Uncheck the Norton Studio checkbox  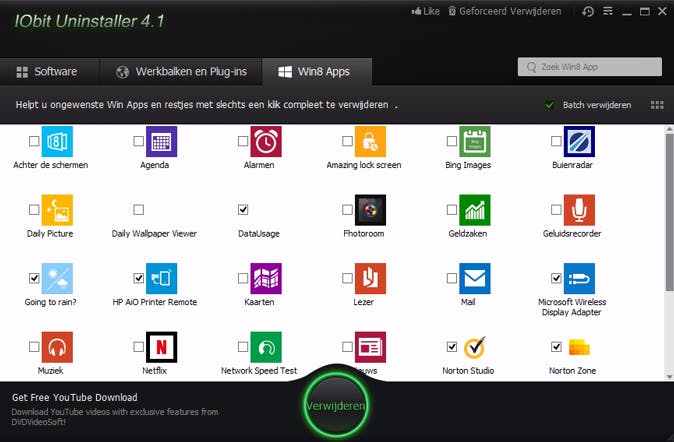(452, 347)
